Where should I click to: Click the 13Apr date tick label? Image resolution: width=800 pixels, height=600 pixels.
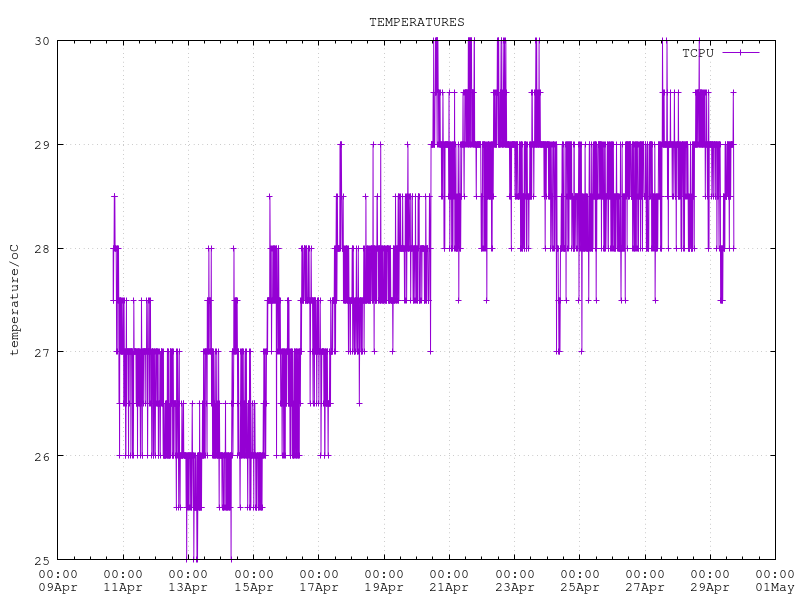tap(188, 587)
